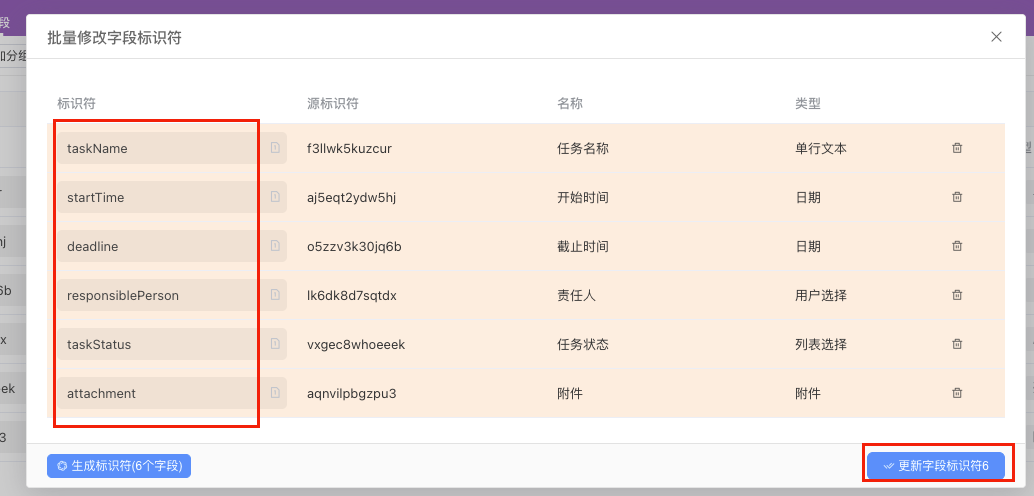Remove the 附件 row using trash icon
1034x496 pixels.
(957, 393)
